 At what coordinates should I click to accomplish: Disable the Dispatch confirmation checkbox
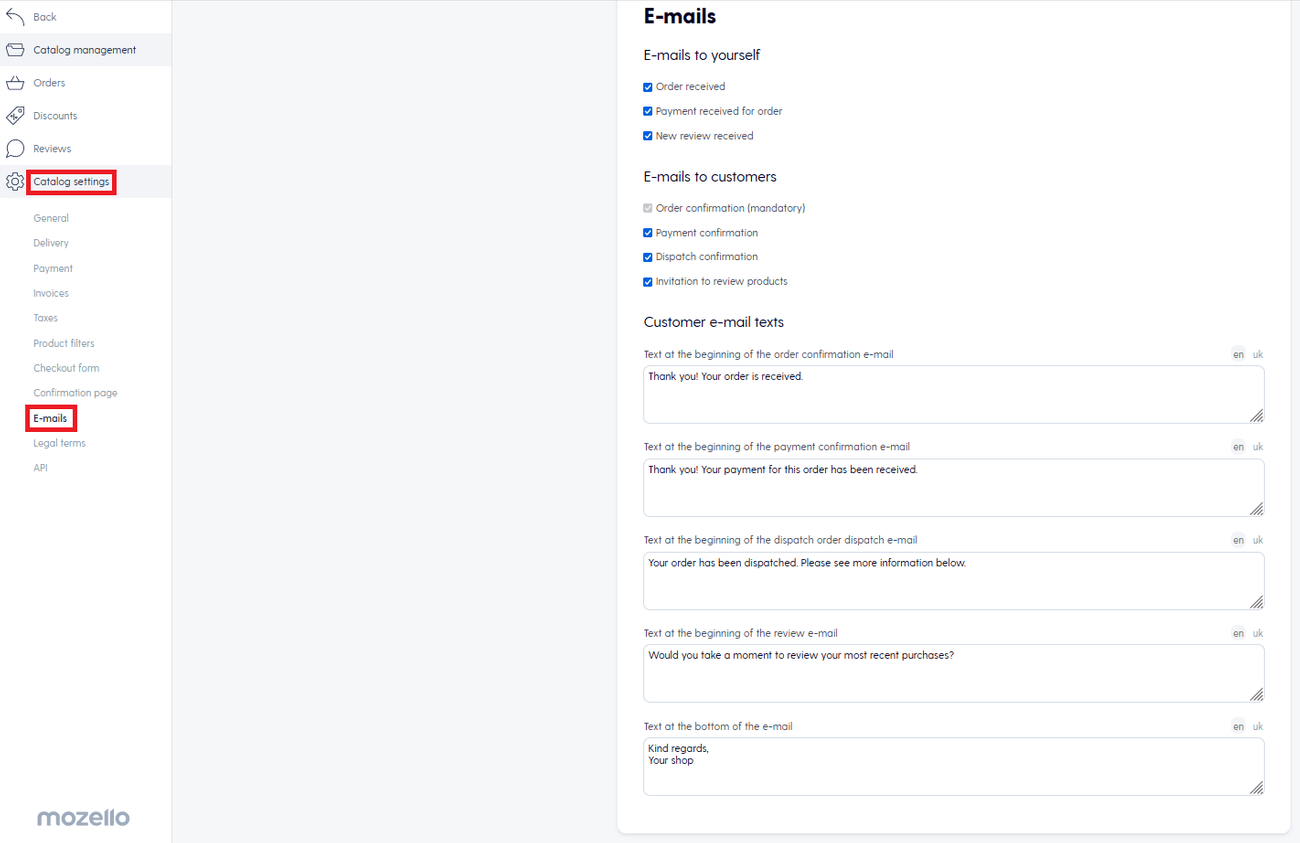click(648, 258)
